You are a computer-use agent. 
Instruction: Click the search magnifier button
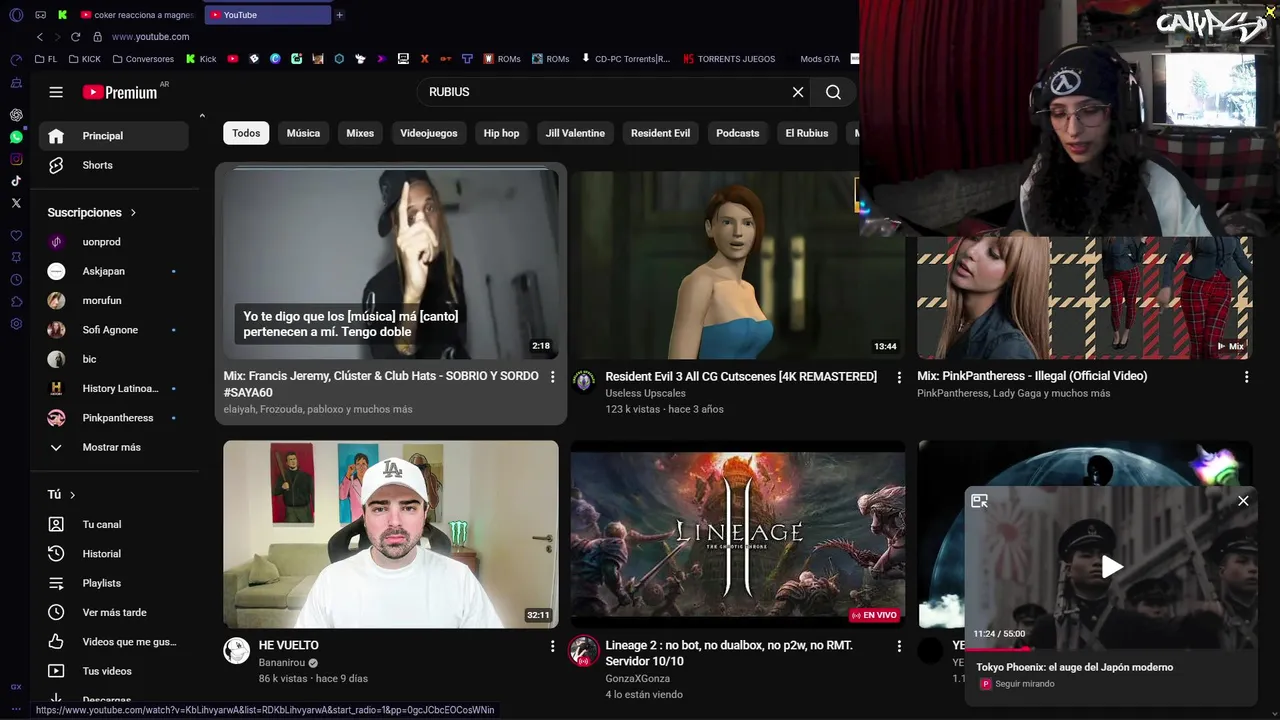click(x=833, y=92)
